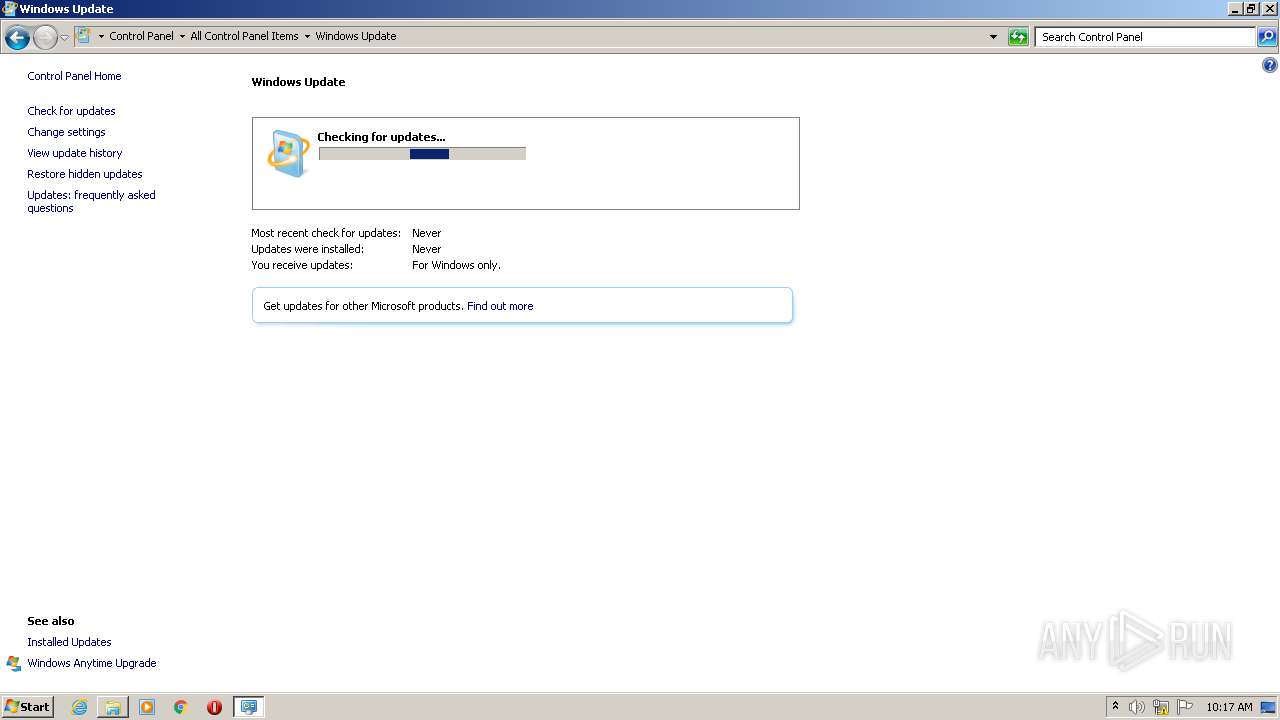Click the Forward navigation arrow
Screen dimensions: 1280x720
45,38
